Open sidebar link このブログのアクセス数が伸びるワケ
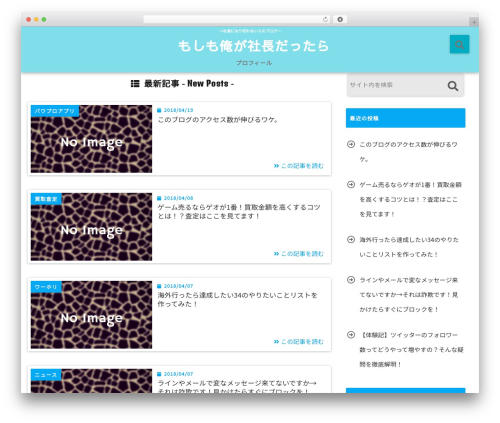Viewport: 500px width, 423px height. 408,152
